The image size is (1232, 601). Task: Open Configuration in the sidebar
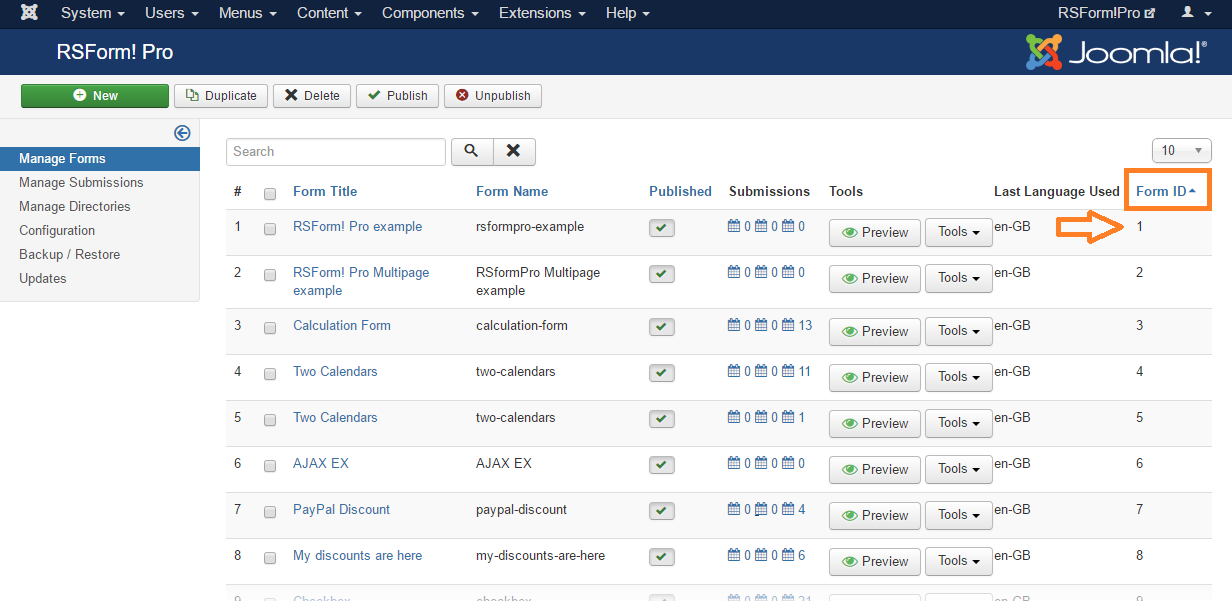pyautogui.click(x=57, y=230)
